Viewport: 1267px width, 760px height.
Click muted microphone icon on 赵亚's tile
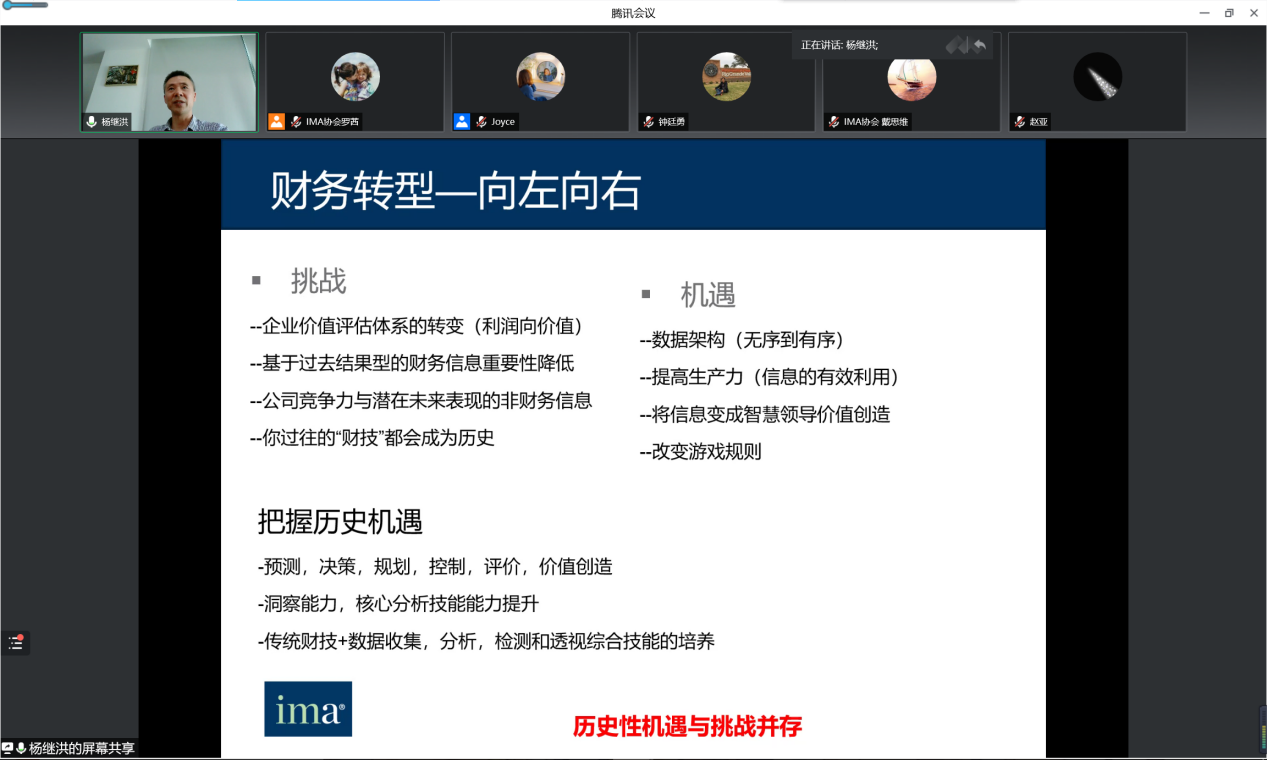pyautogui.click(x=1019, y=122)
